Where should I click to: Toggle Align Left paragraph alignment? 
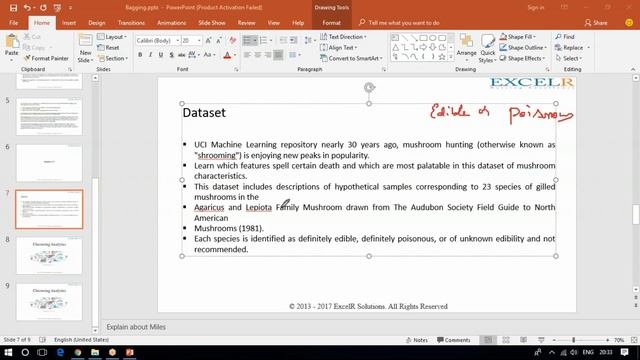247,55
